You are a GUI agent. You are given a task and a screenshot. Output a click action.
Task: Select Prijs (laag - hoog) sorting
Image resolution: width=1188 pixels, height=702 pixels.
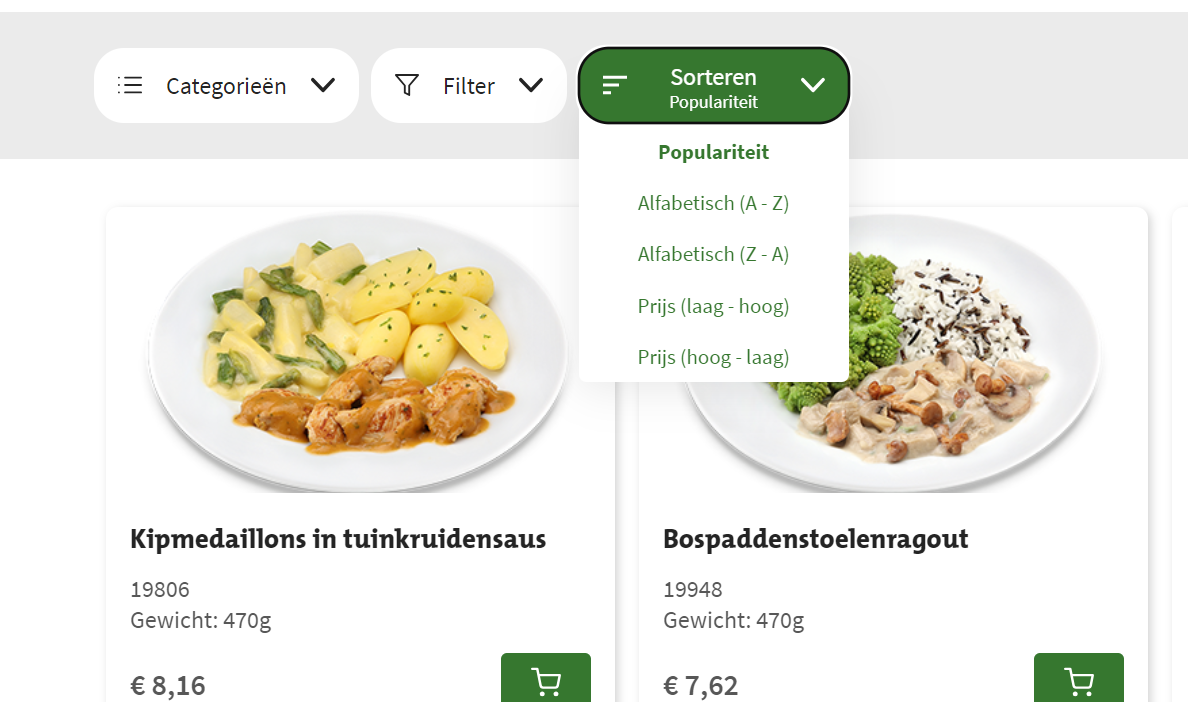(713, 305)
